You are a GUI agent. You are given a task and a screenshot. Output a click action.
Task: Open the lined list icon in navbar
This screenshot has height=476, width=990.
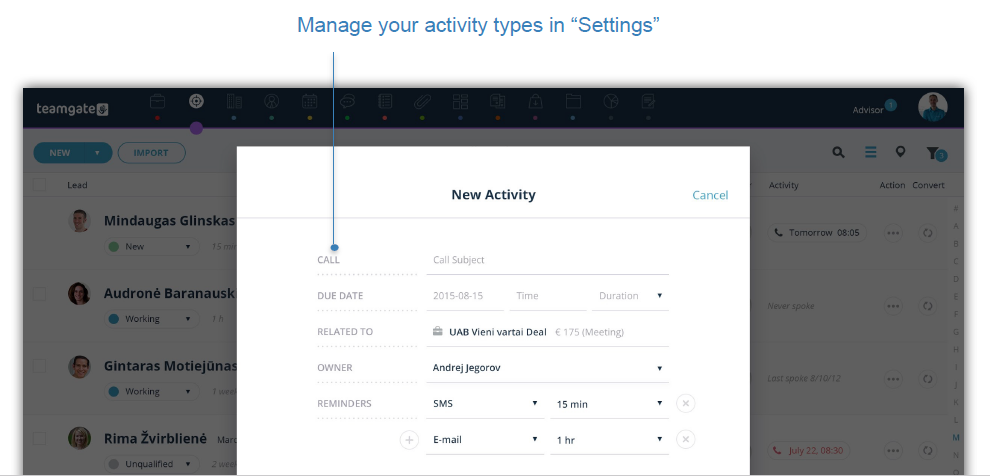pyautogui.click(x=385, y=101)
